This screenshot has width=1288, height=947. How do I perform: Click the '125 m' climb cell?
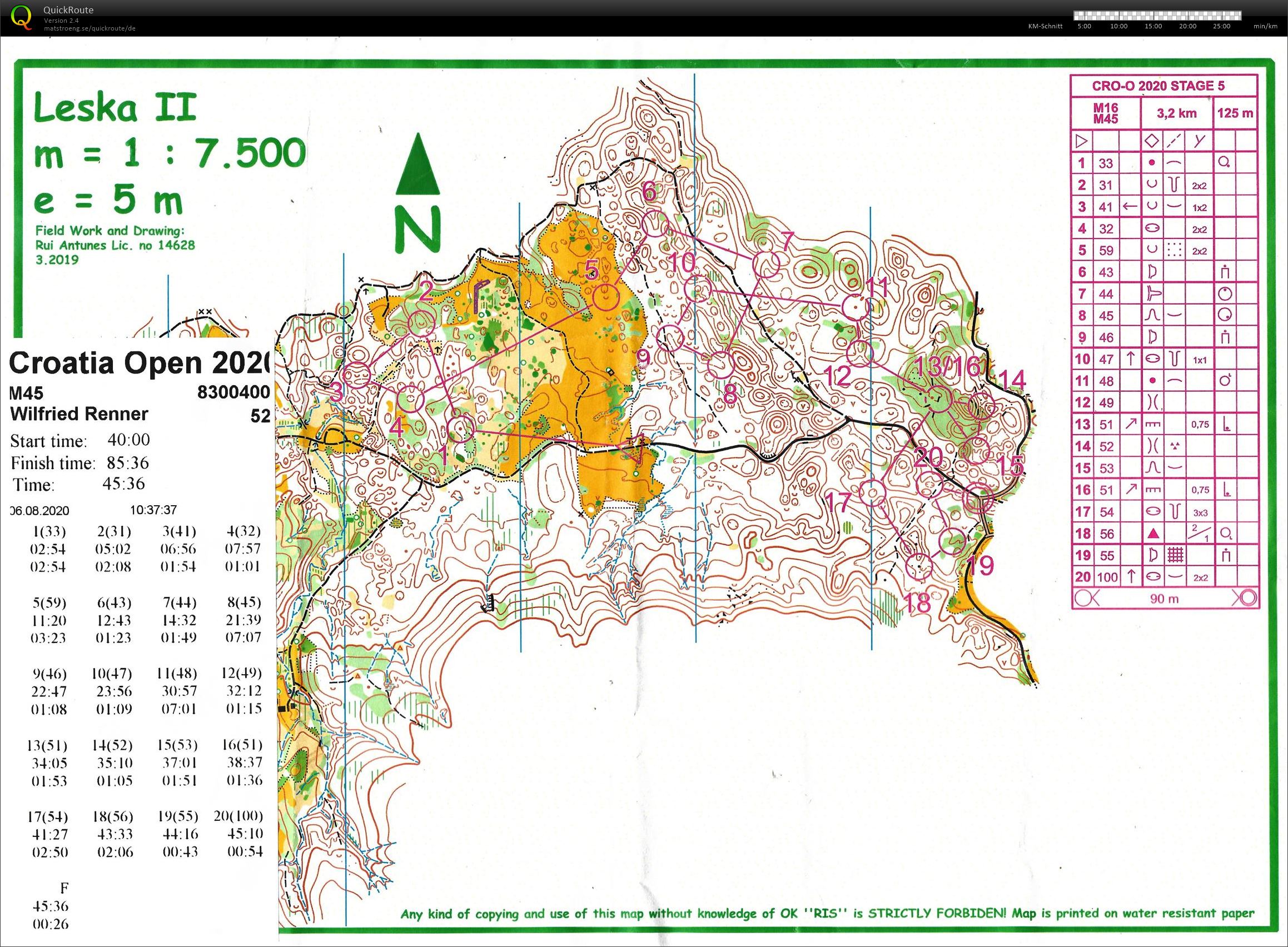pyautogui.click(x=1235, y=113)
